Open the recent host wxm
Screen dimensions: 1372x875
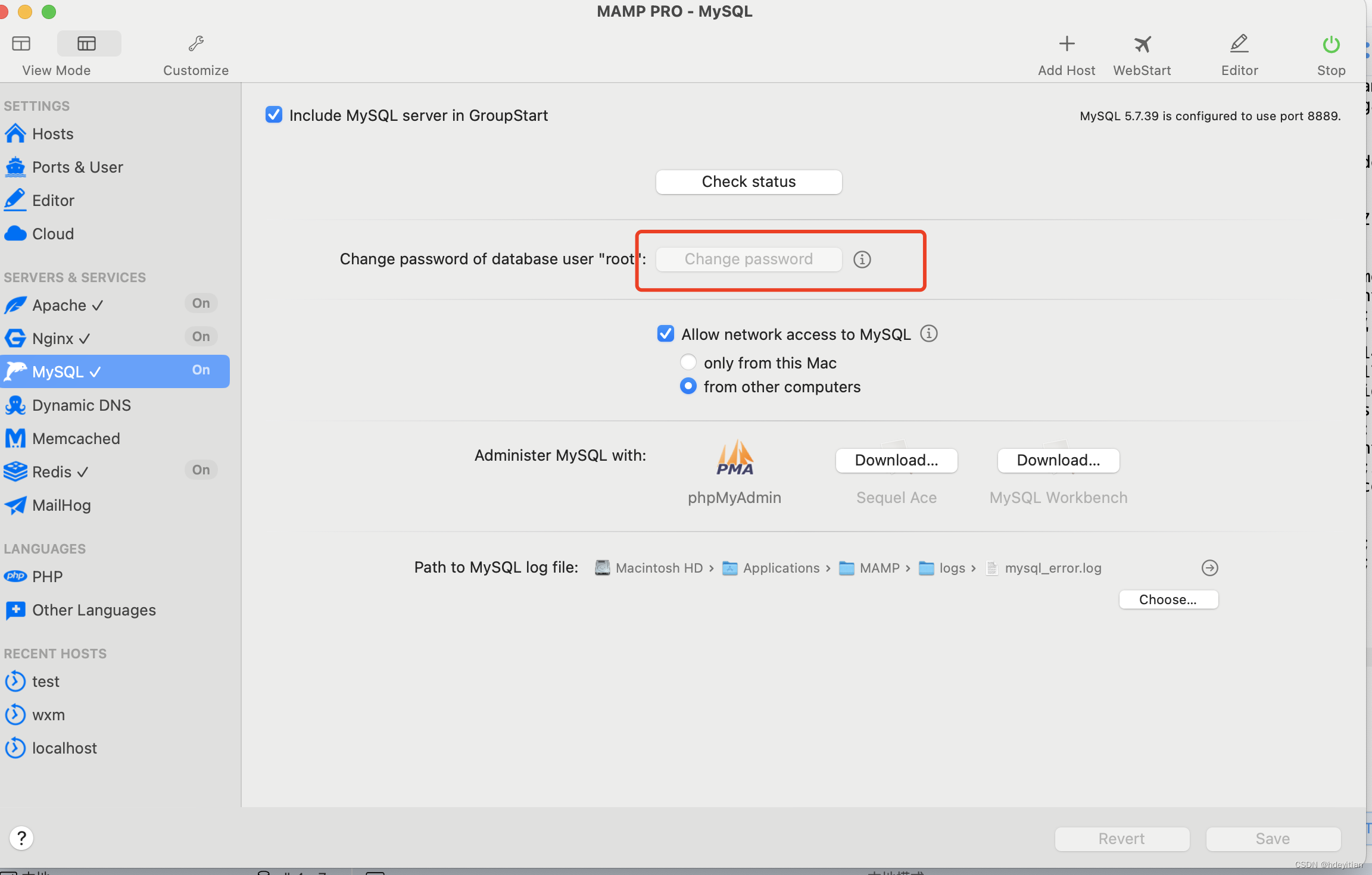(x=48, y=715)
